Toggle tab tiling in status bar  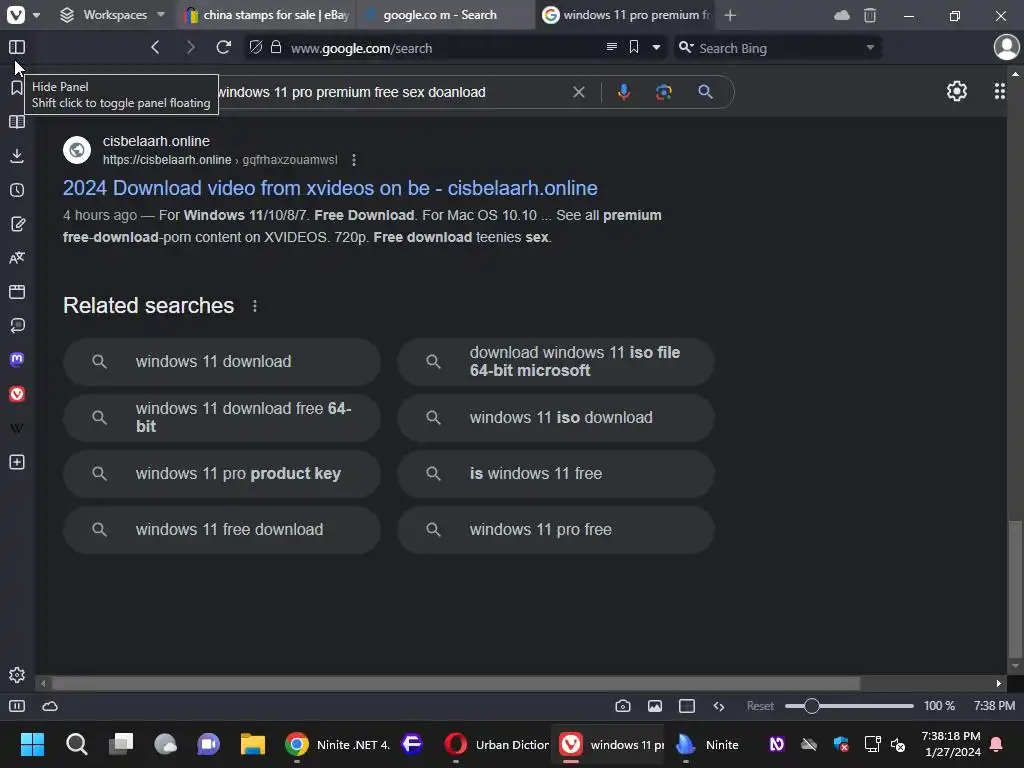pos(687,706)
